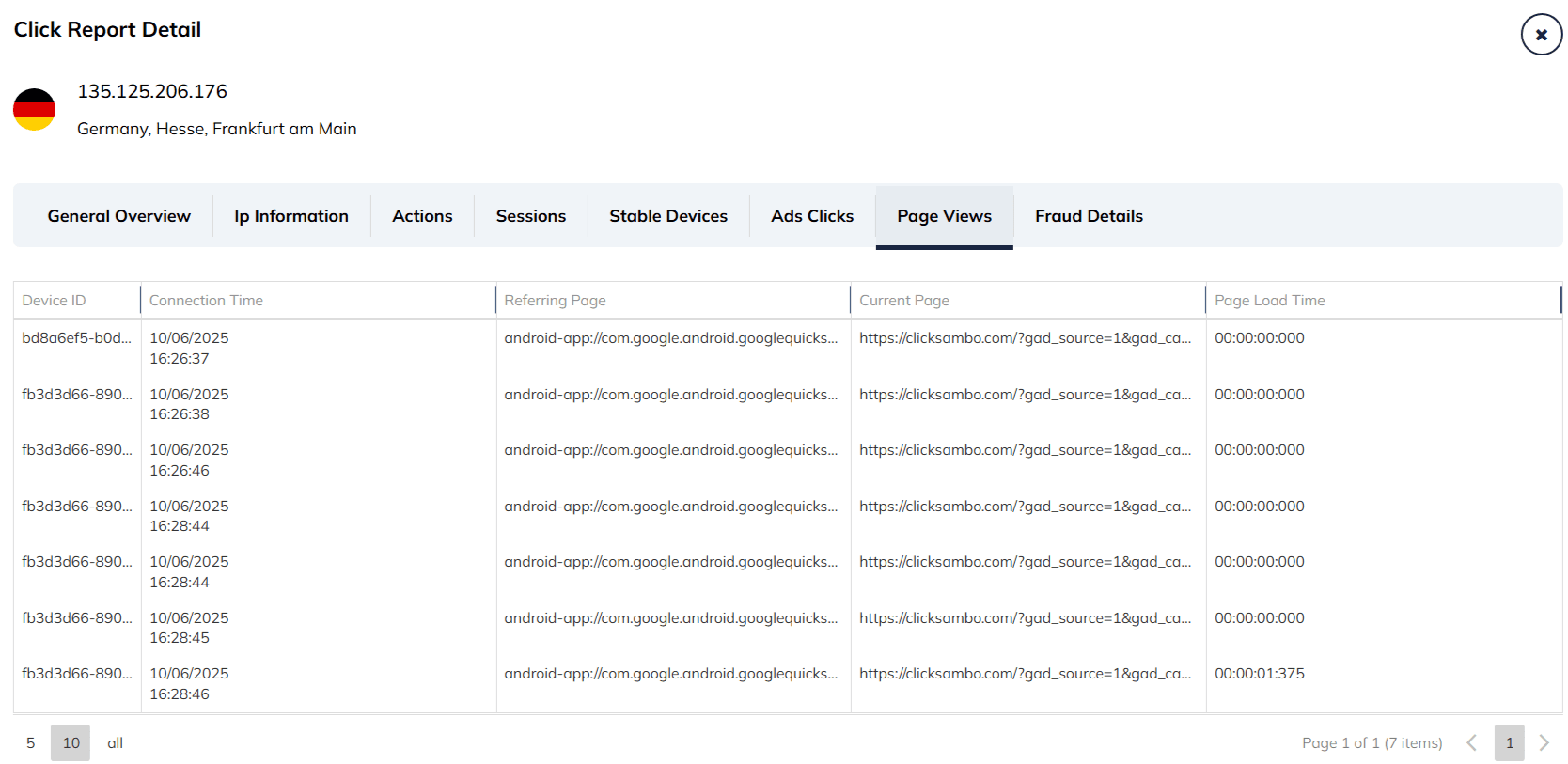Select the row with device bd8a6ef5-b0d

click(x=76, y=338)
